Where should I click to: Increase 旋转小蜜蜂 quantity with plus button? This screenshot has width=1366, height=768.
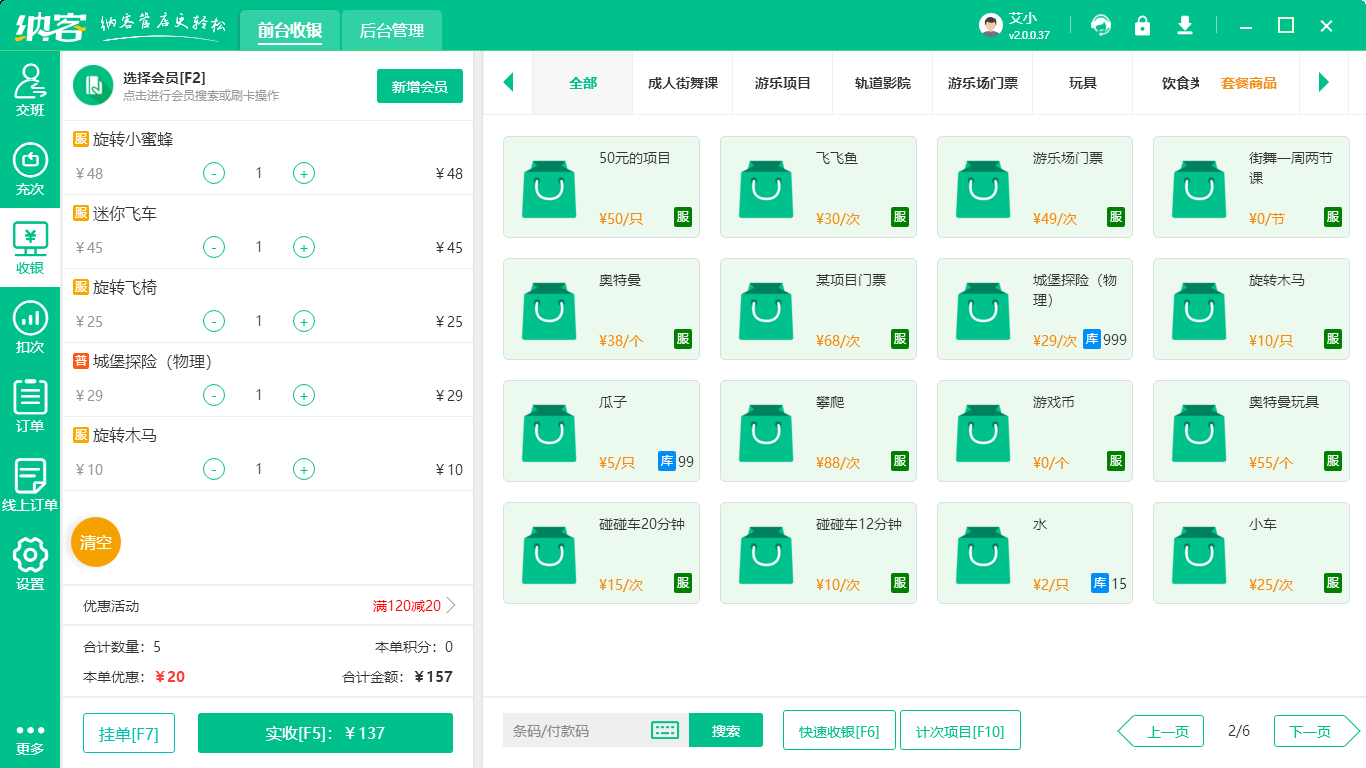304,173
